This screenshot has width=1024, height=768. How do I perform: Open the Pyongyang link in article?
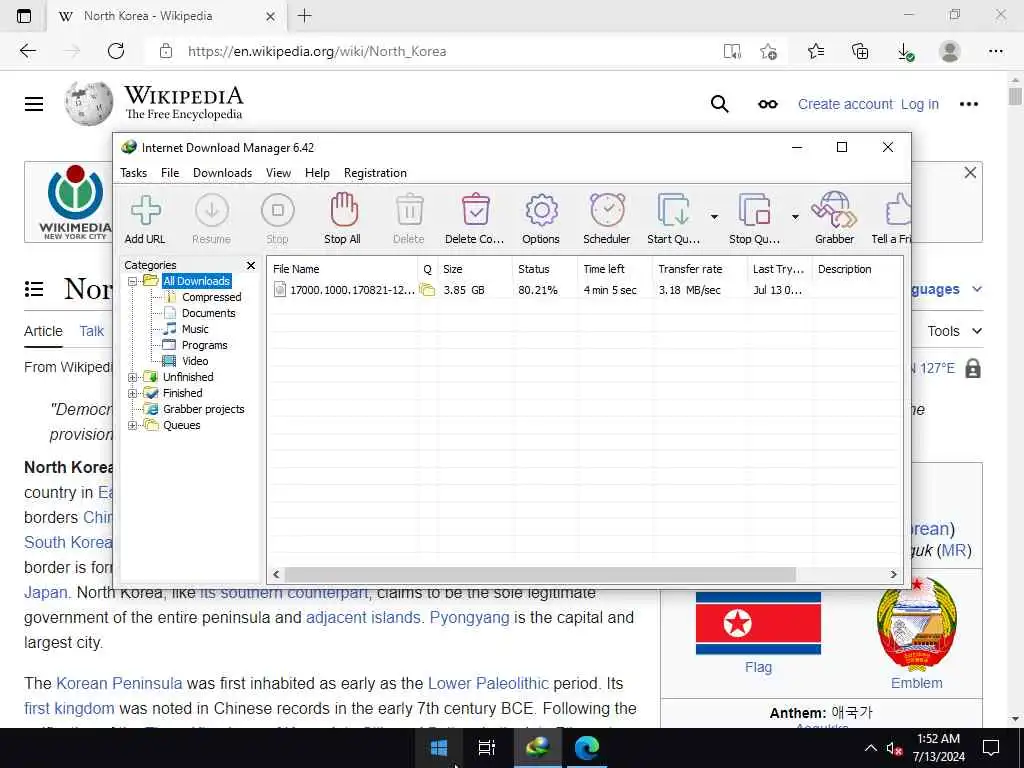coord(469,618)
